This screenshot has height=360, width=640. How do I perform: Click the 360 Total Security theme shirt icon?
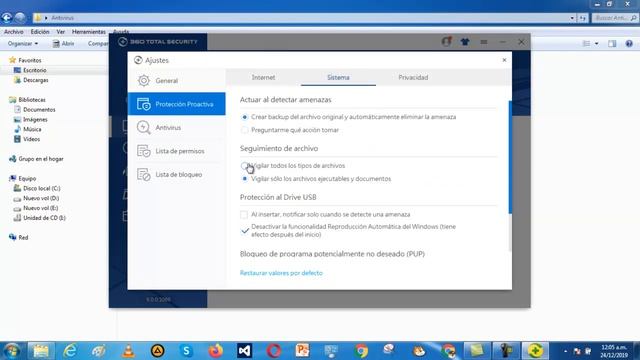464,42
